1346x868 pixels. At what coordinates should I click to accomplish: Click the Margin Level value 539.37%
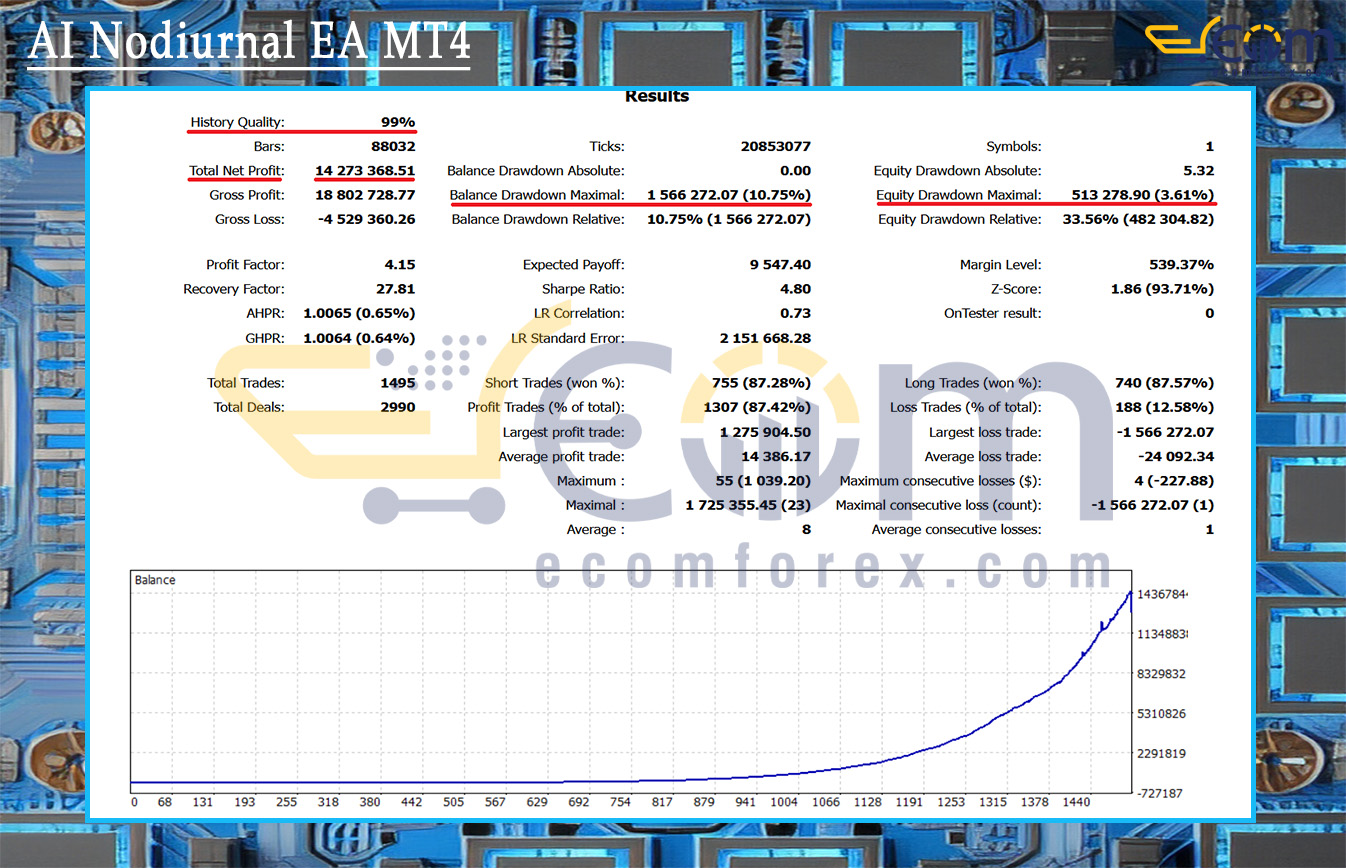pos(1181,265)
